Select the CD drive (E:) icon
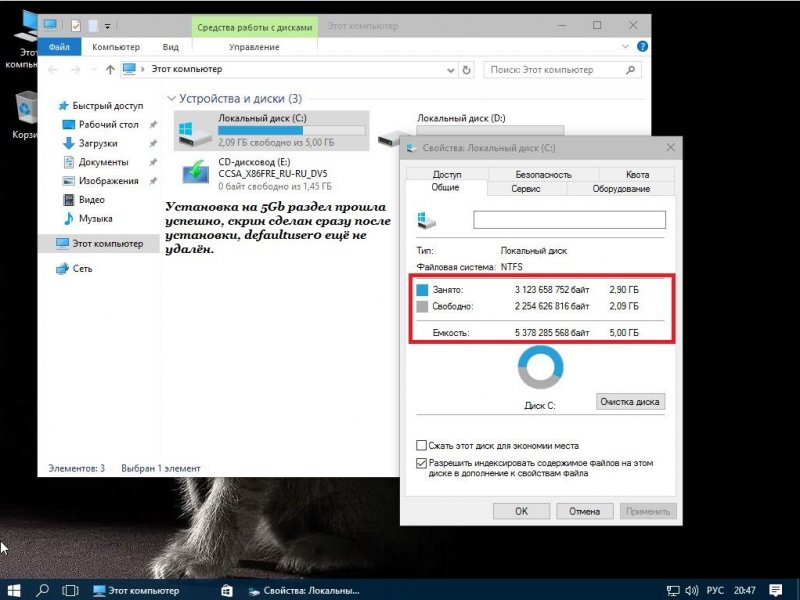The image size is (800, 600). pos(195,172)
